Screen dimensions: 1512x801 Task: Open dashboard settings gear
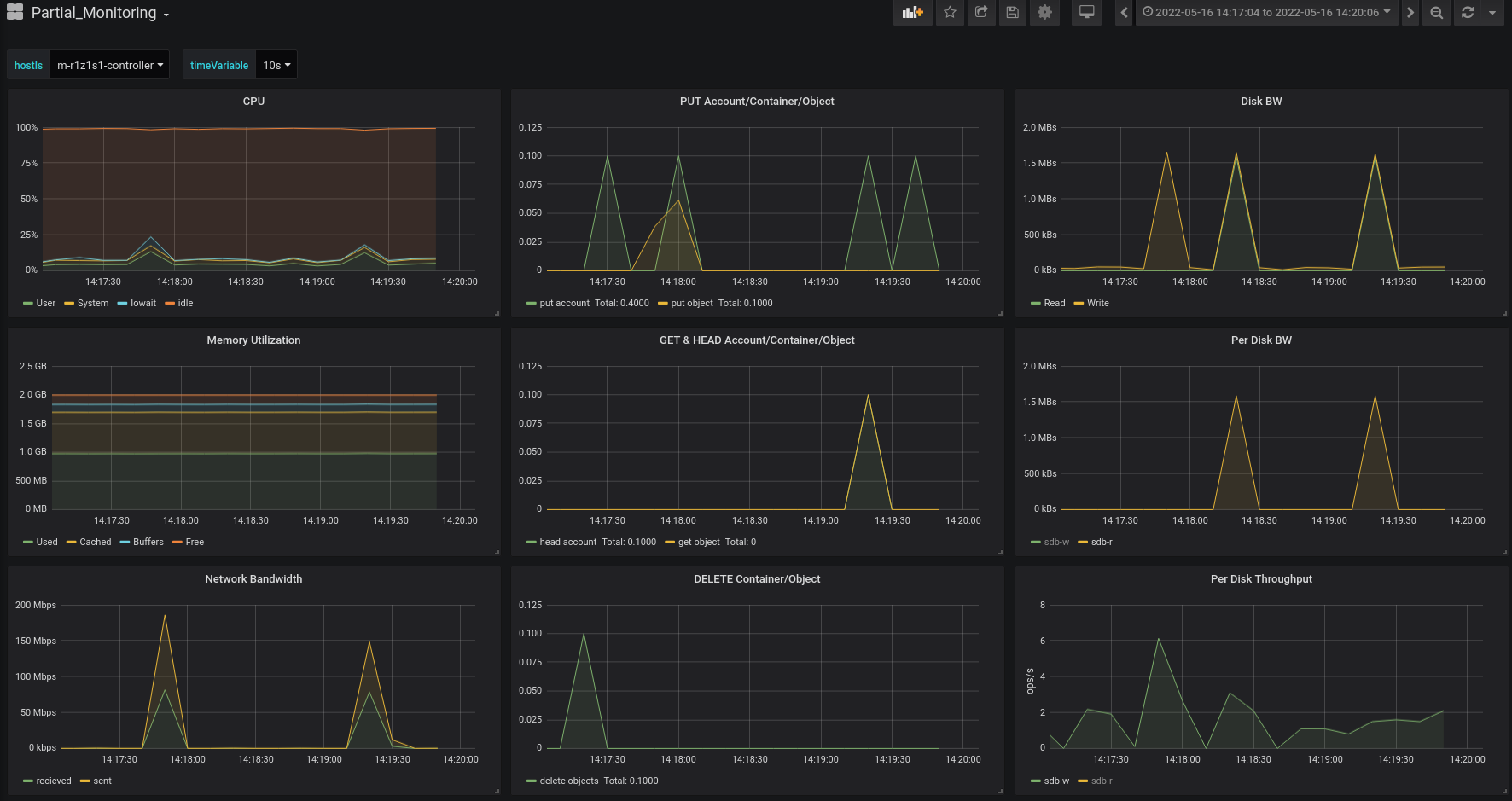[x=1044, y=13]
